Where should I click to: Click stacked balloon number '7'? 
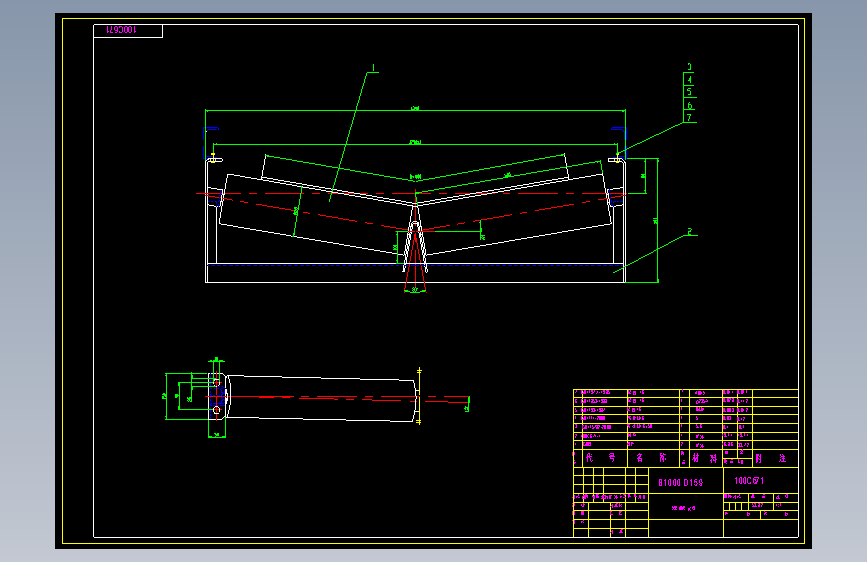point(689,117)
